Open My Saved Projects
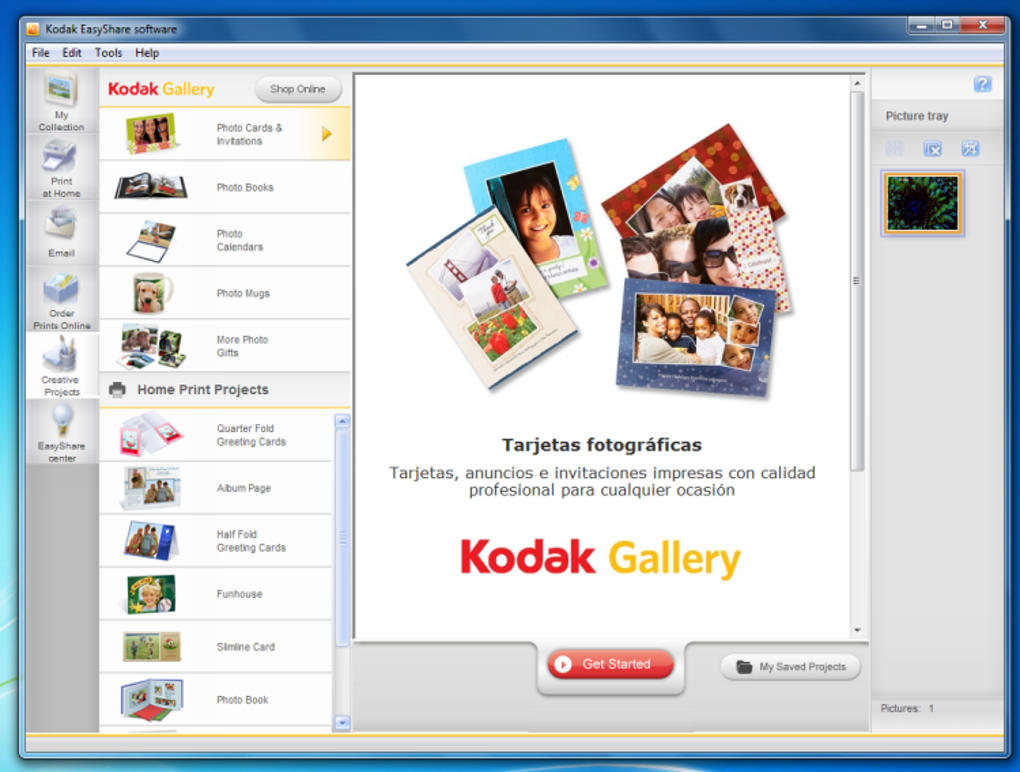Image resolution: width=1020 pixels, height=772 pixels. coord(790,667)
